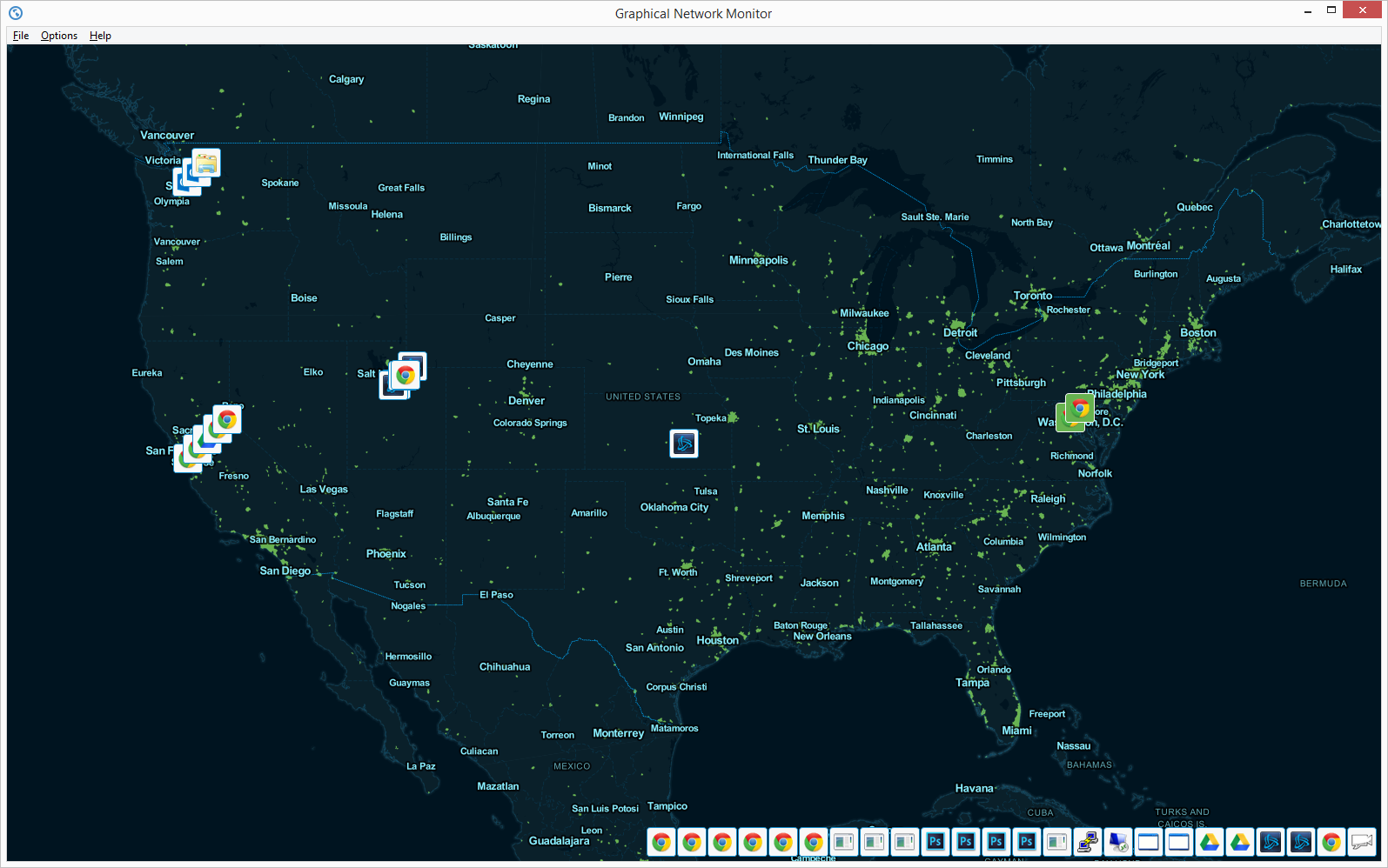The image size is (1388, 868).
Task: Click the Houston label on the map
Action: [x=717, y=640]
